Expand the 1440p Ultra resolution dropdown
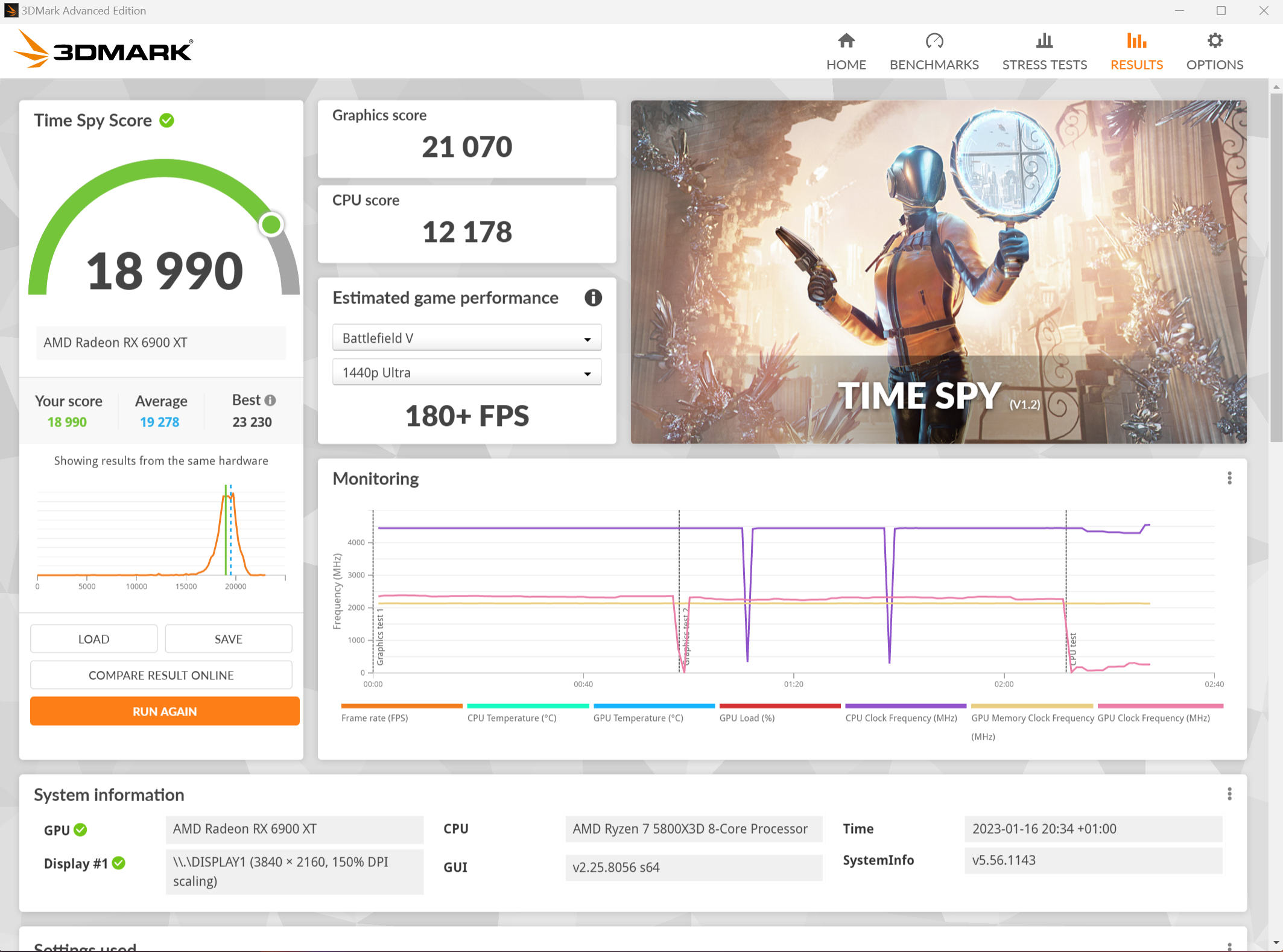Viewport: 1283px width, 952px height. click(466, 373)
